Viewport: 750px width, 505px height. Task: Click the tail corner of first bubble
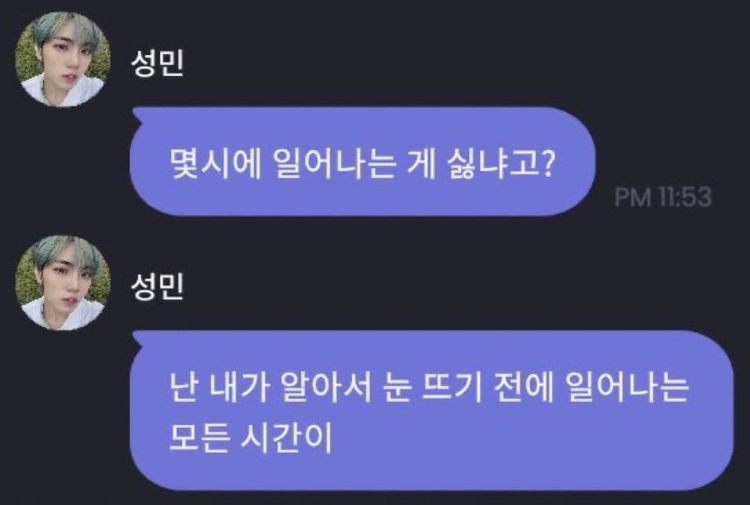click(x=137, y=113)
